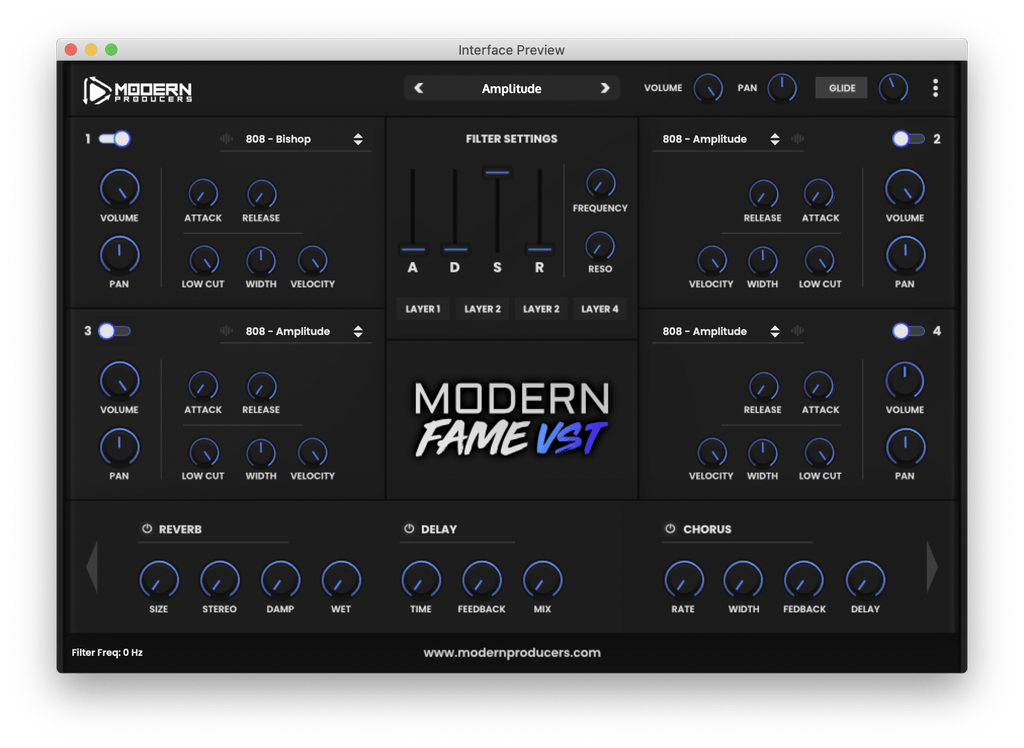
Task: Click the audition speaker icon for channel 2's sample
Action: click(795, 139)
